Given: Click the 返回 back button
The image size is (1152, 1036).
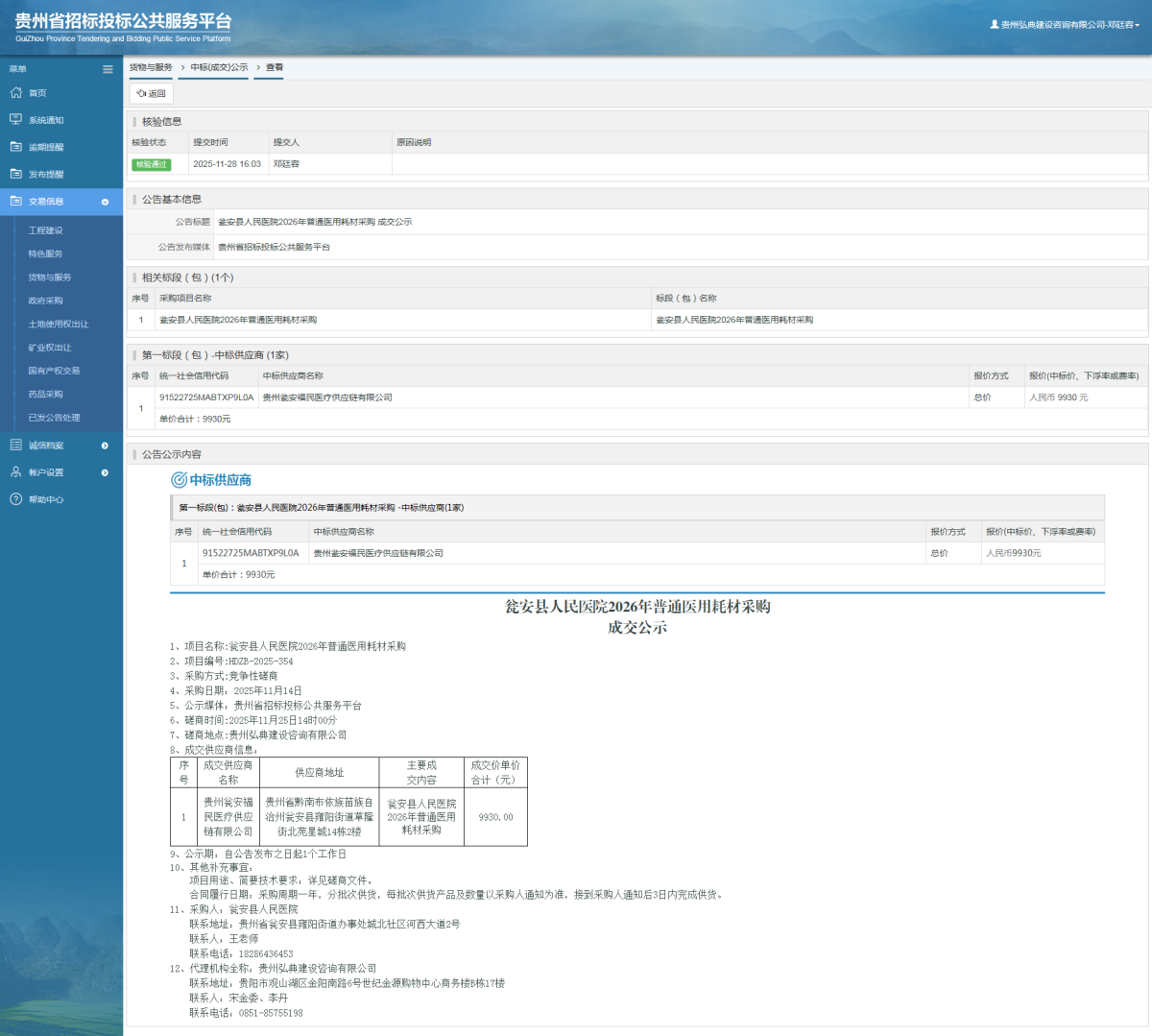Looking at the screenshot, I should point(152,94).
